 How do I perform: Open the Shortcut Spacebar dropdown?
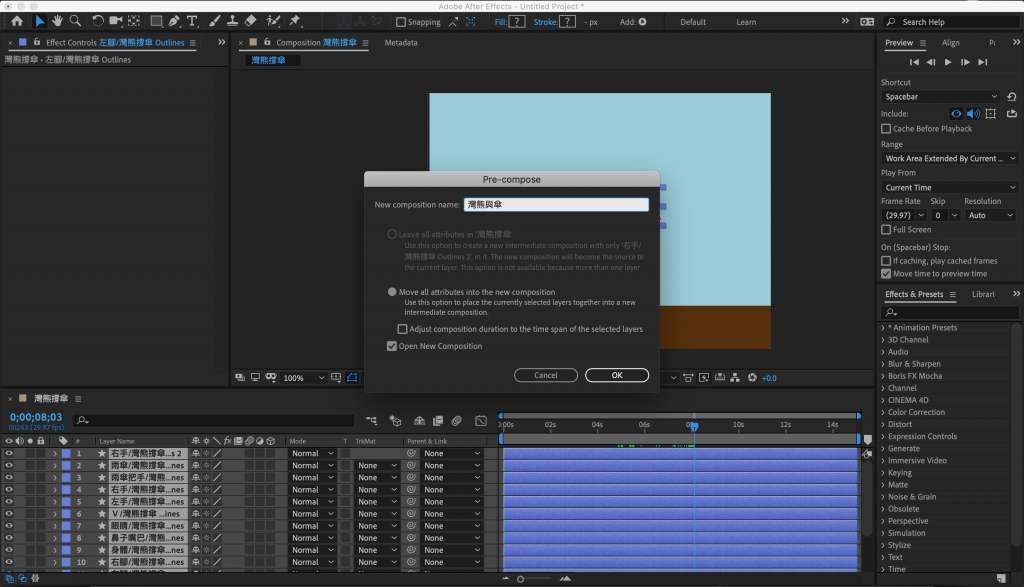[940, 97]
